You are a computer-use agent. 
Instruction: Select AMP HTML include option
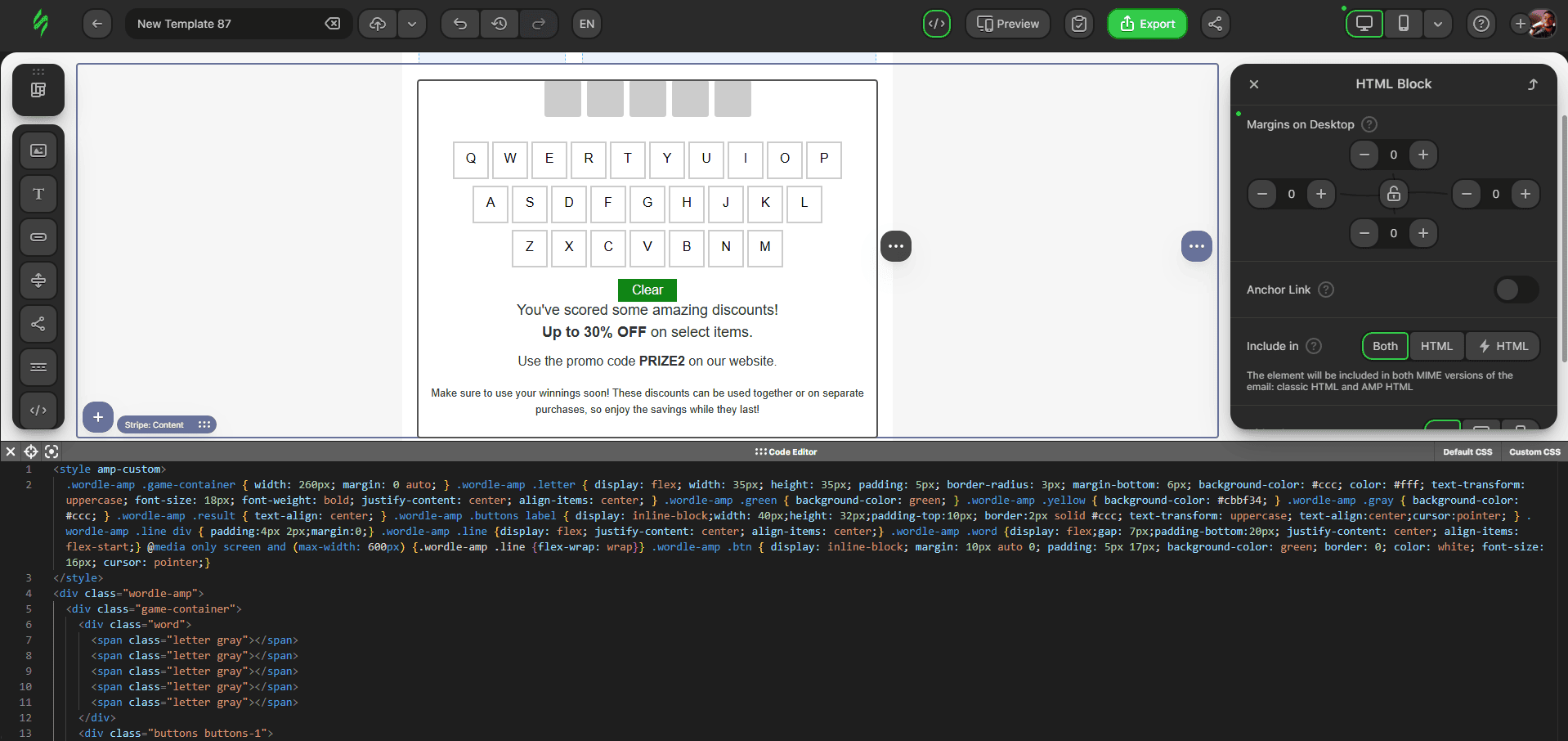click(1503, 346)
